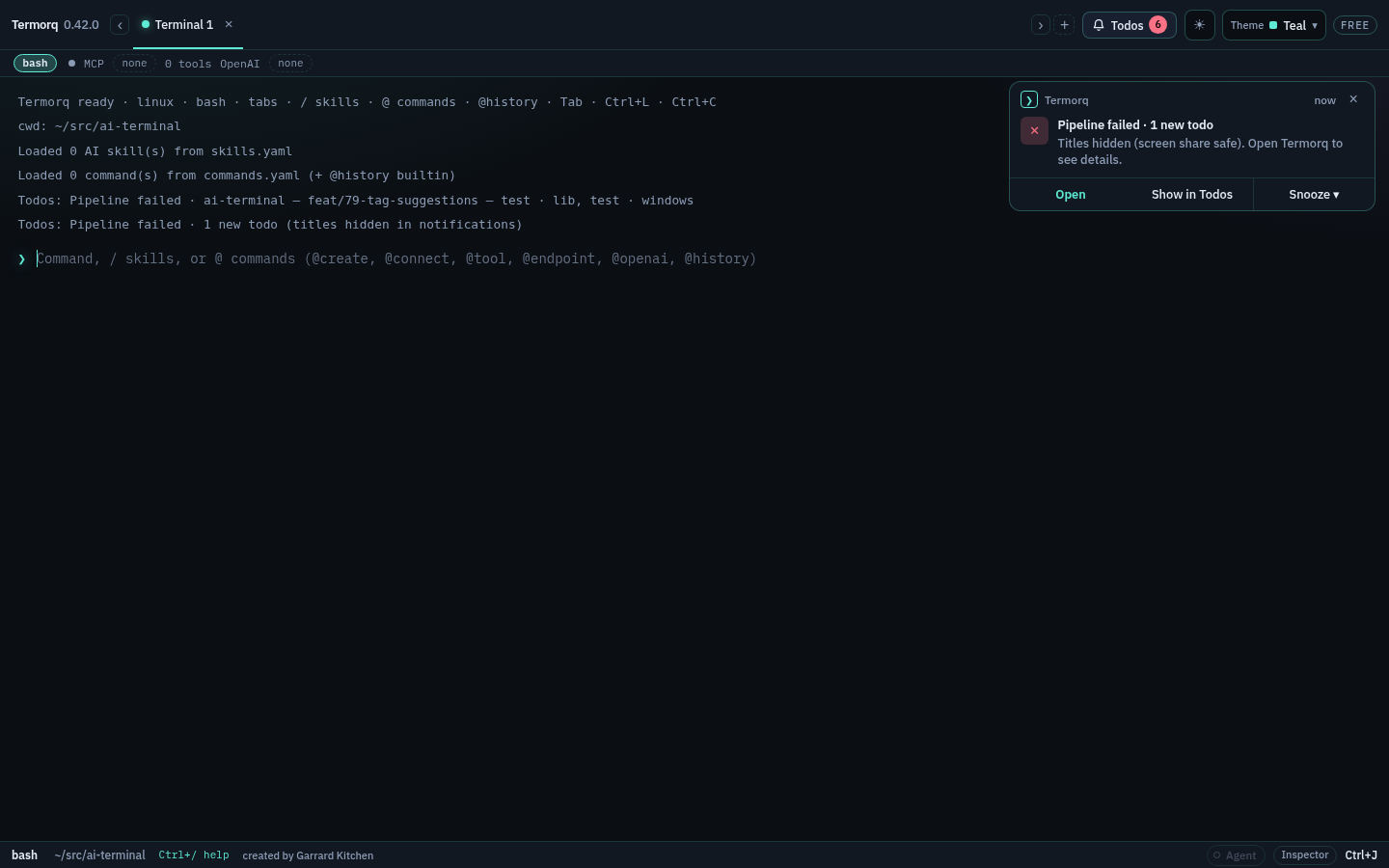The image size is (1389, 868).
Task: Choose Show in Todos on notification
Action: click(1192, 195)
